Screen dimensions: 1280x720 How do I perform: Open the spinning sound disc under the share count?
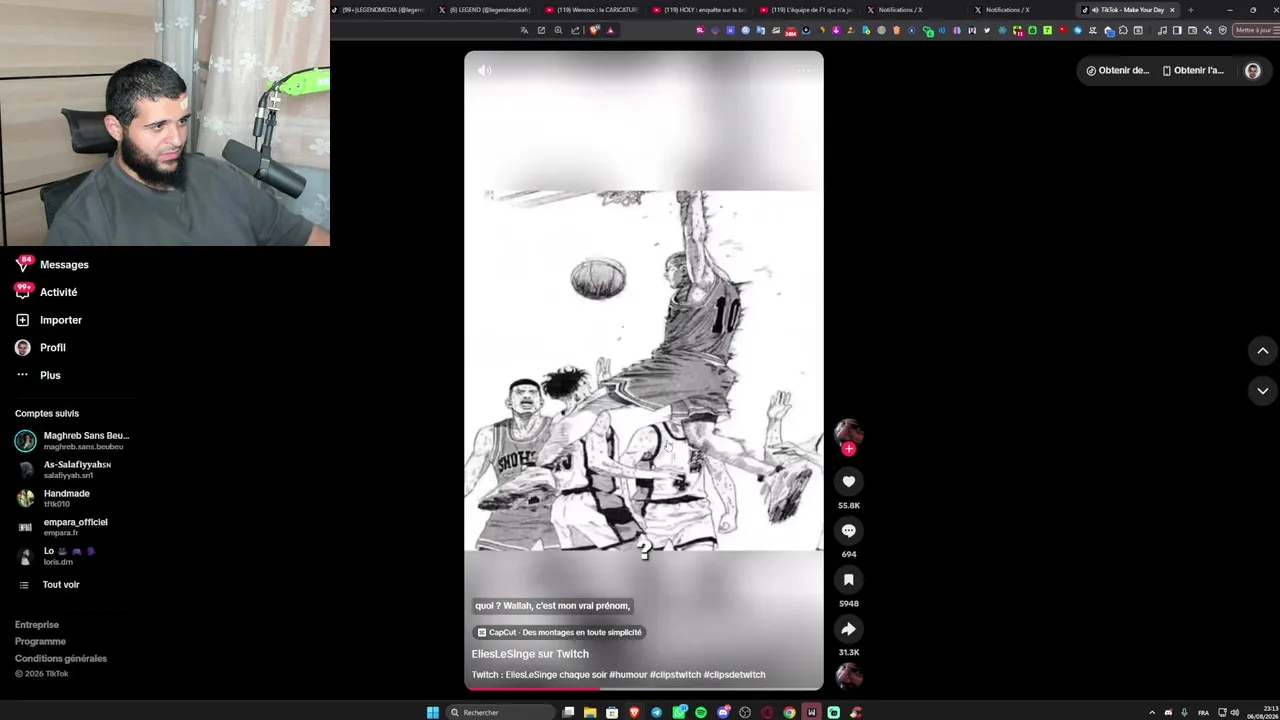(x=849, y=676)
